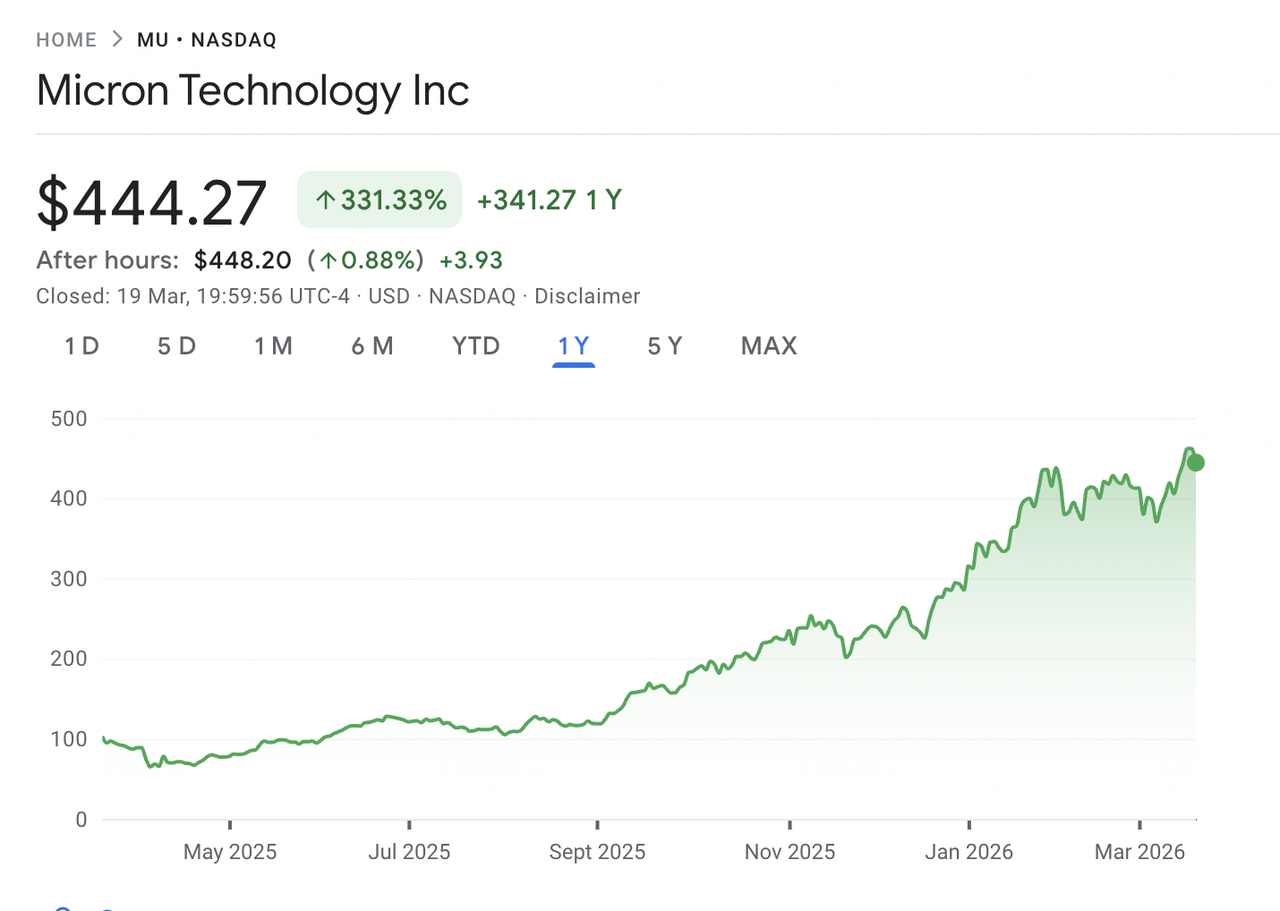Switch chart to 1D range
Image resolution: width=1280 pixels, height=911 pixels.
click(x=82, y=346)
